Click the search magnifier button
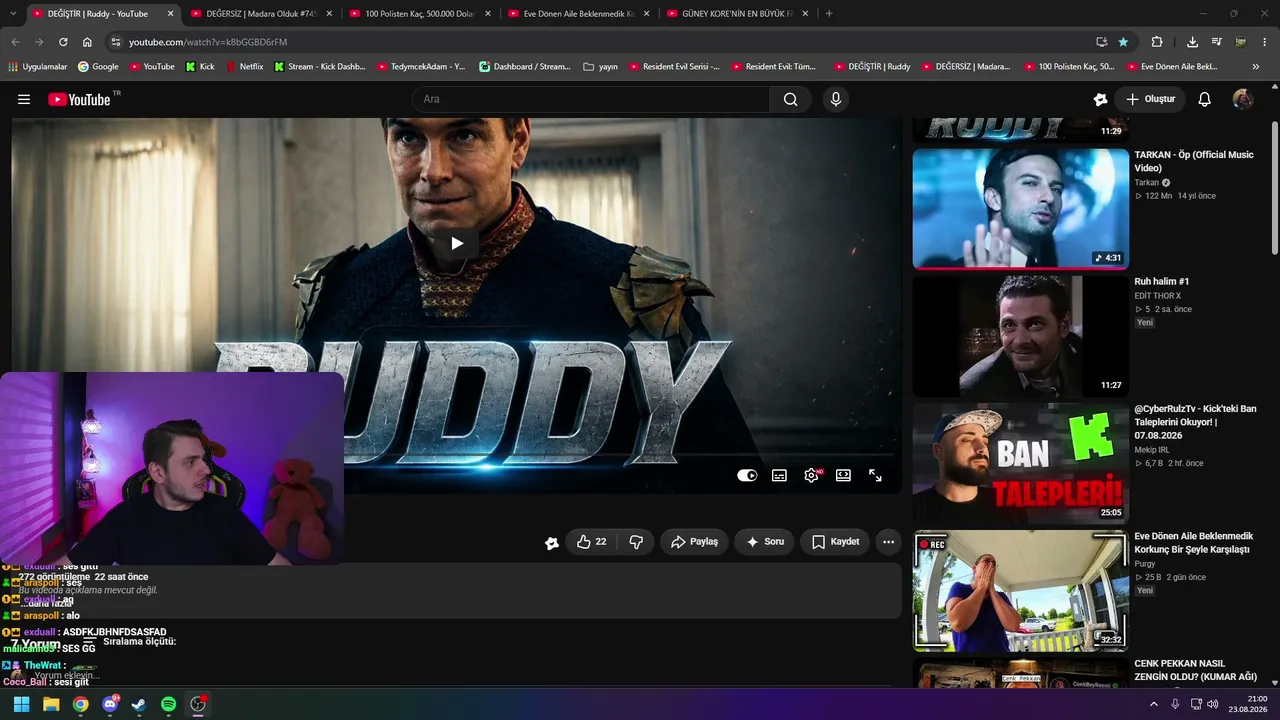 tap(791, 99)
